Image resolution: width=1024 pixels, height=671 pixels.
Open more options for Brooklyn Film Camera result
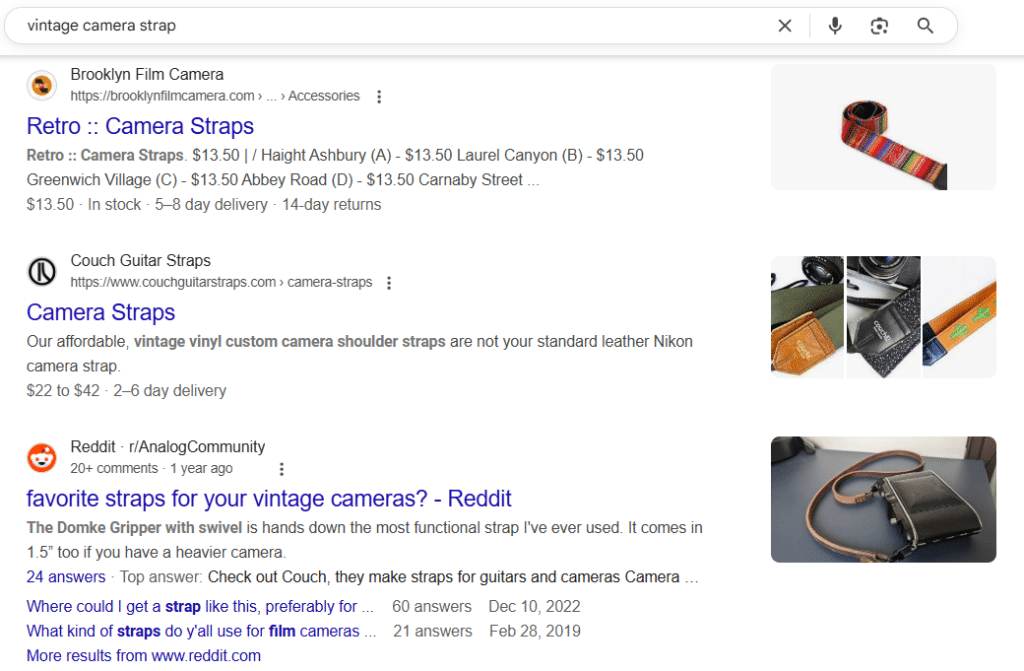pyautogui.click(x=379, y=97)
